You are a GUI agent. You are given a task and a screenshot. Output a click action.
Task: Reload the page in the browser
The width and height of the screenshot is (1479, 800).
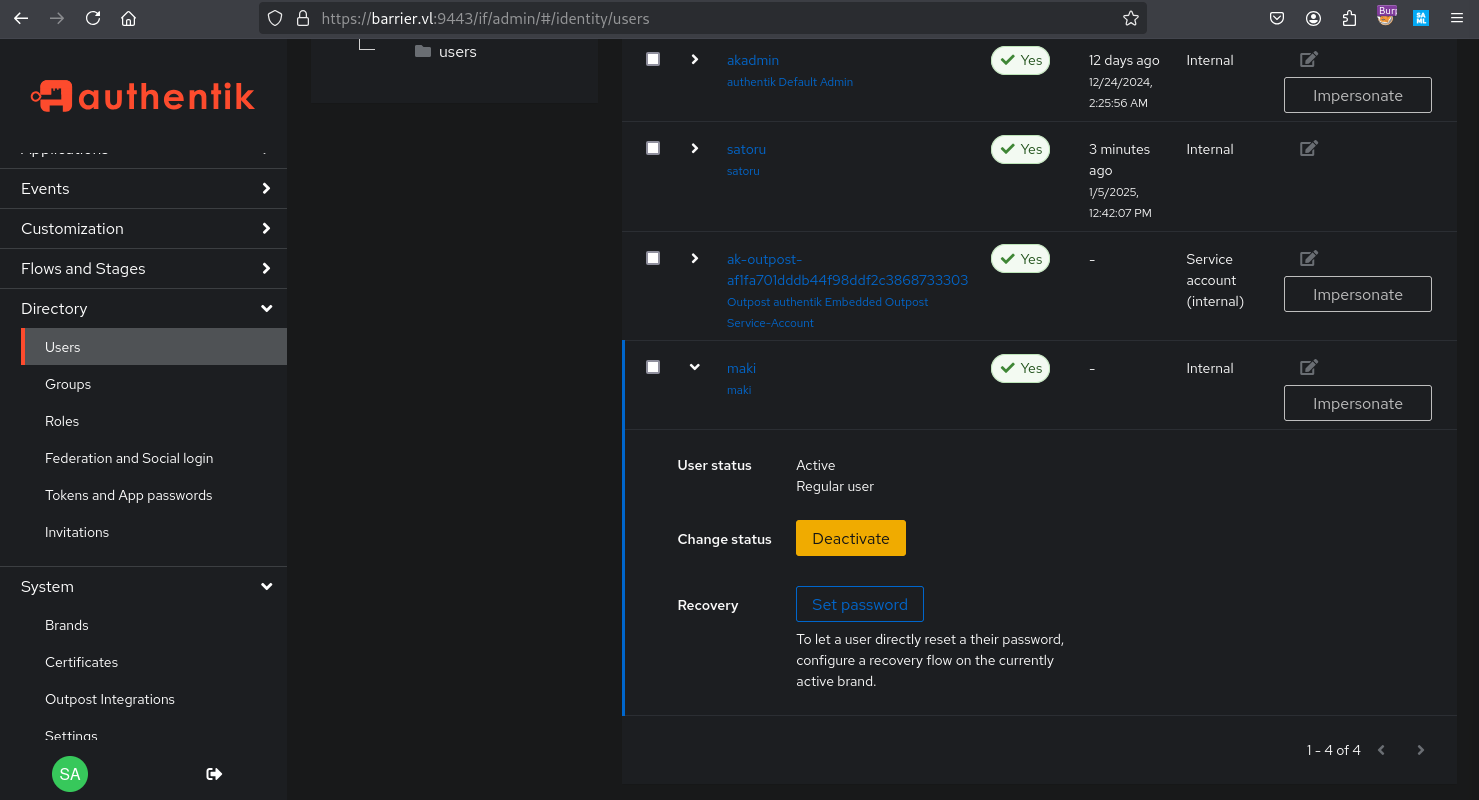(x=93, y=18)
